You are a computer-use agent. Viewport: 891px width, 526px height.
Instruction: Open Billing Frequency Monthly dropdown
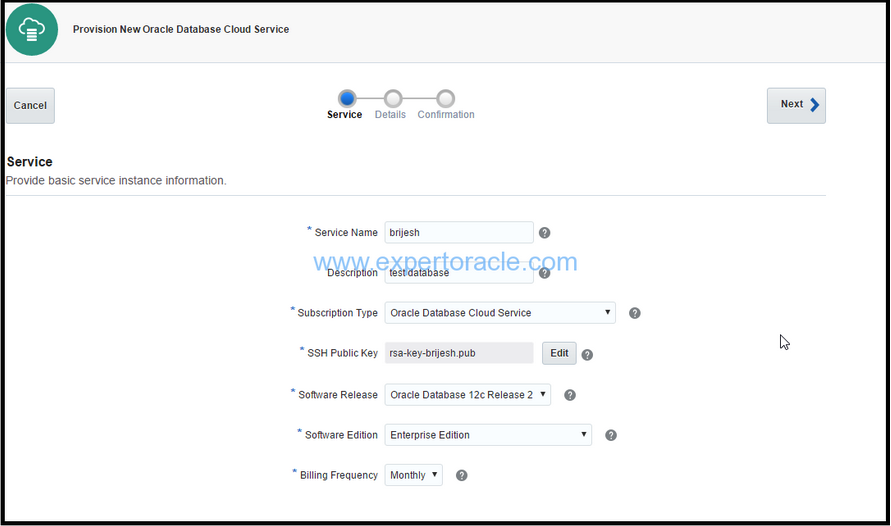pos(414,475)
